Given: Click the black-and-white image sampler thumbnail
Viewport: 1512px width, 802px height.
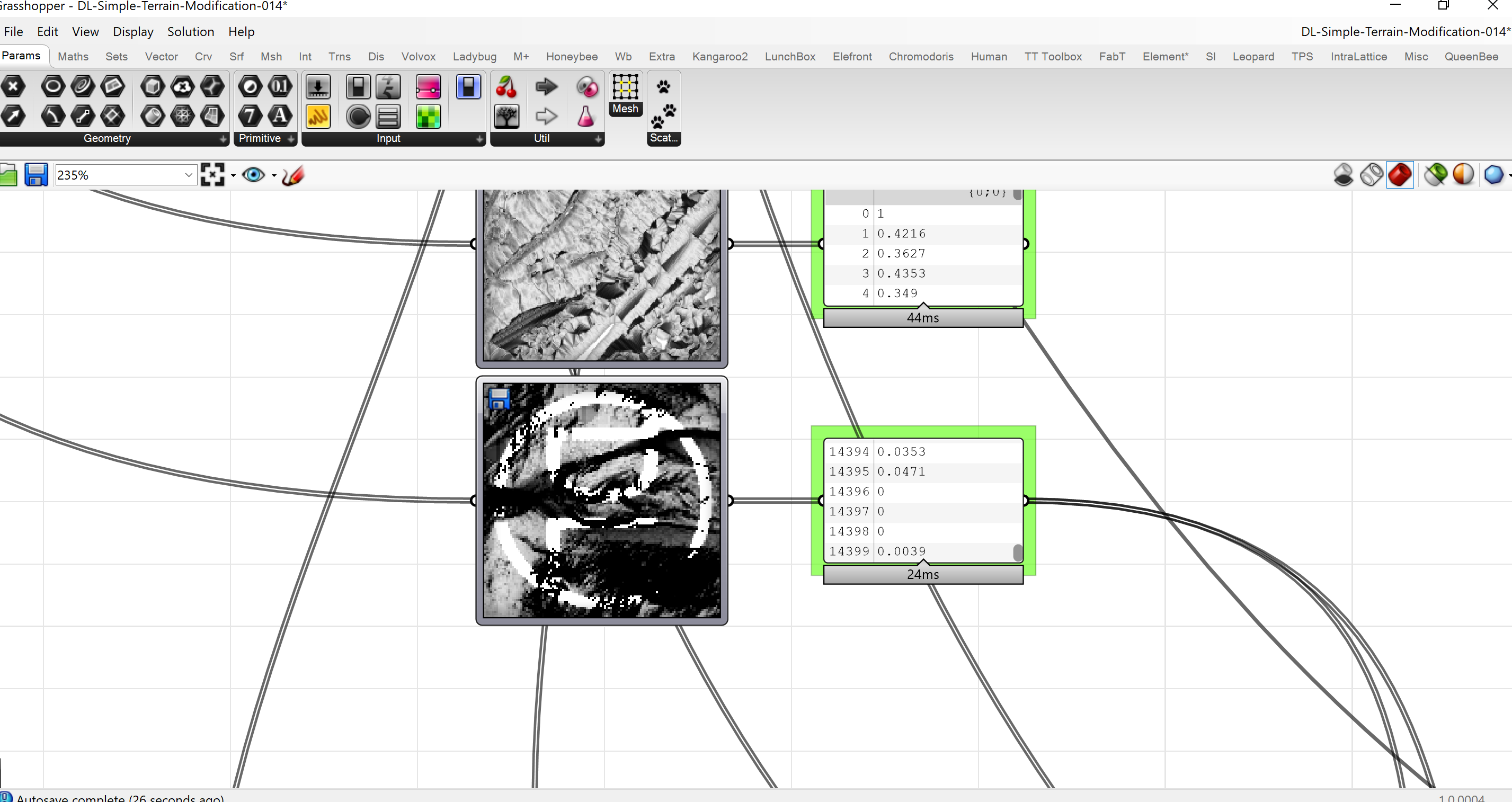Looking at the screenshot, I should (602, 501).
